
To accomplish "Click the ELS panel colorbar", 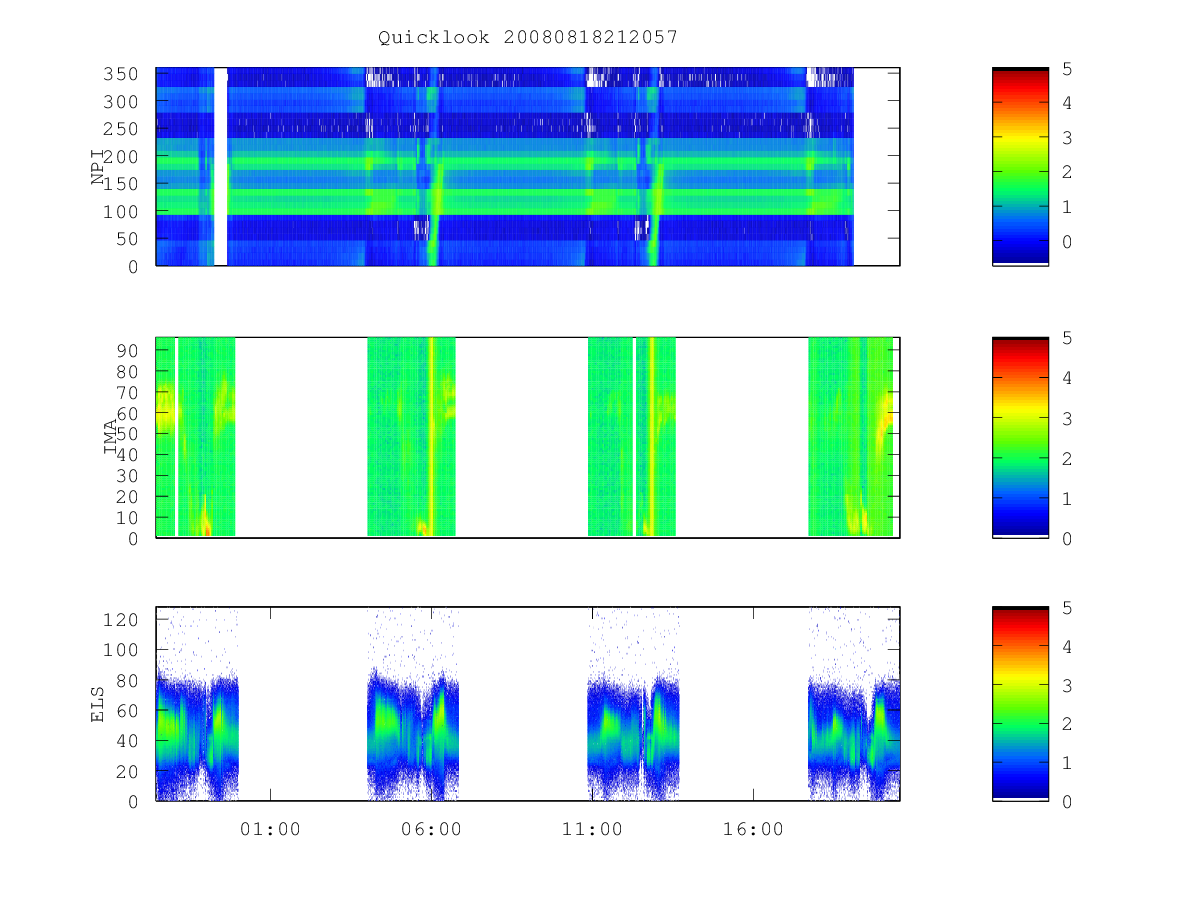I will pos(1020,703).
